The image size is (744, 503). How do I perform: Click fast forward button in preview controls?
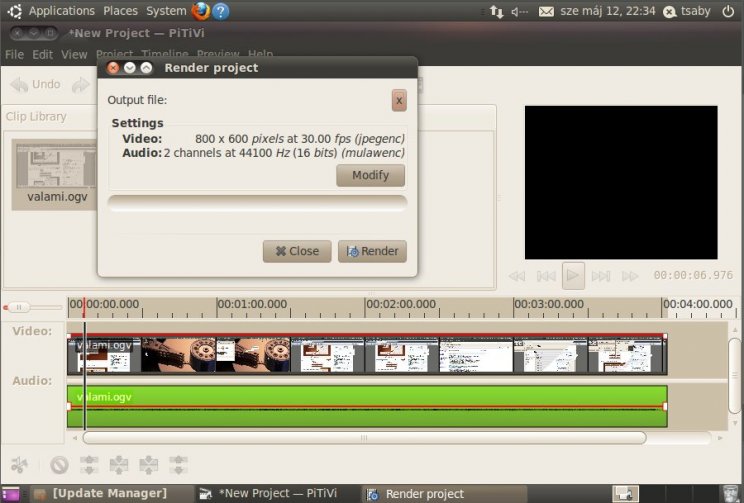pyautogui.click(x=630, y=276)
